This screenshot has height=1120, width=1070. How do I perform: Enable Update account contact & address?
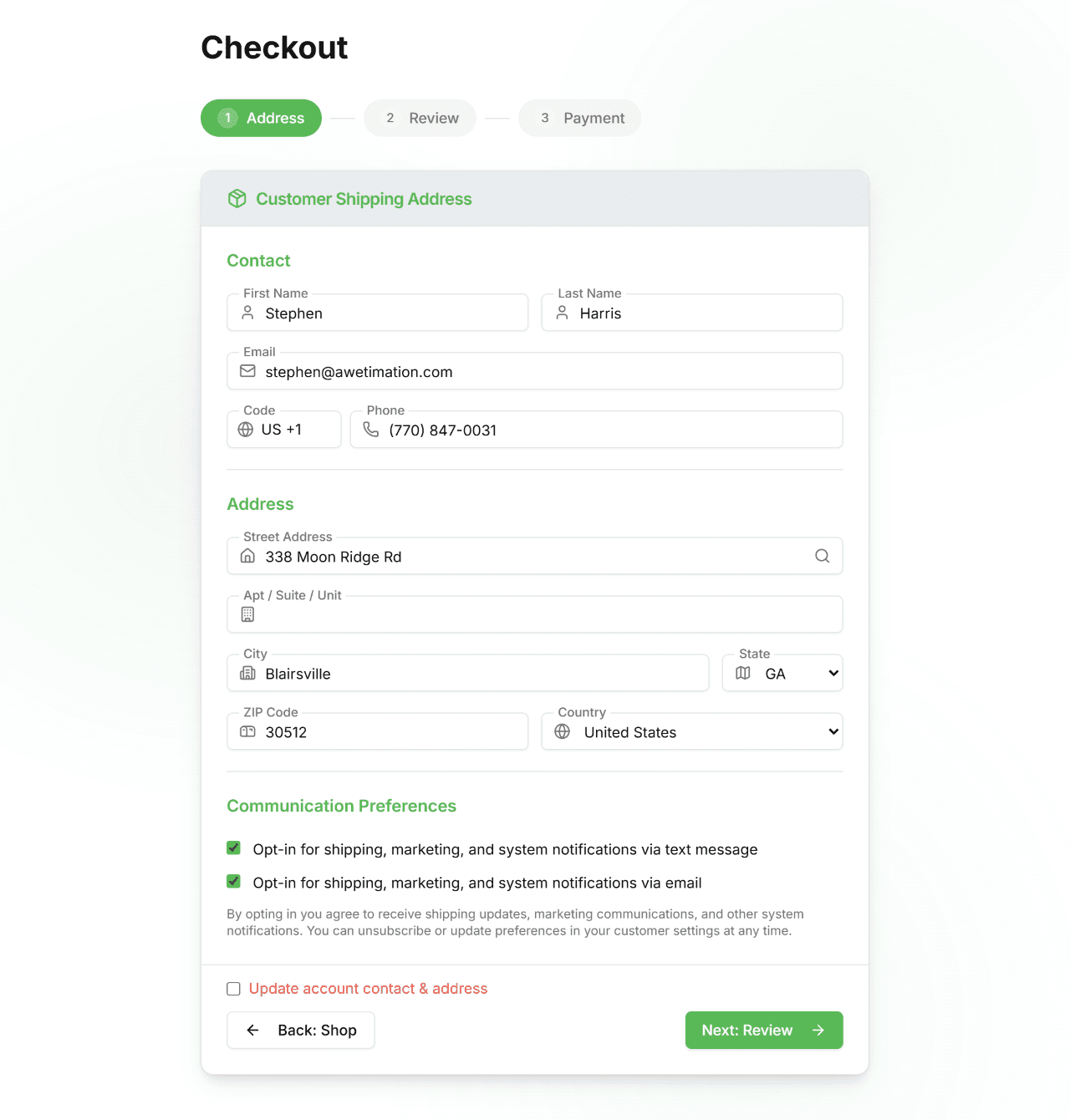pos(232,989)
